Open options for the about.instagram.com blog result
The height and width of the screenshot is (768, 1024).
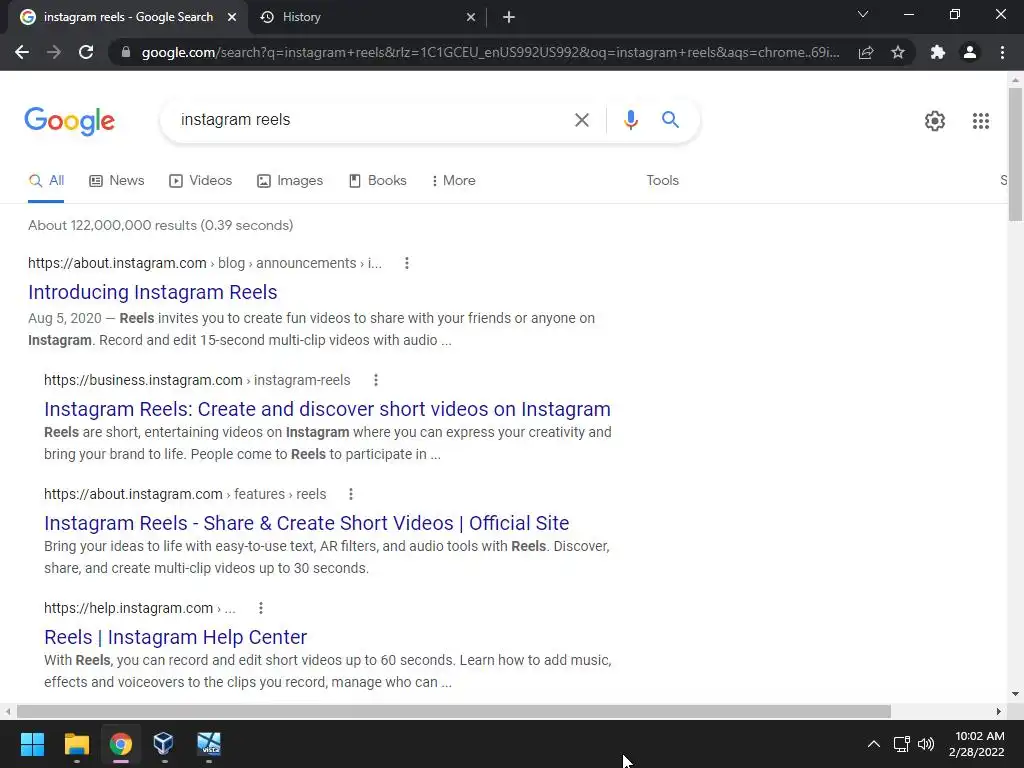coord(407,263)
